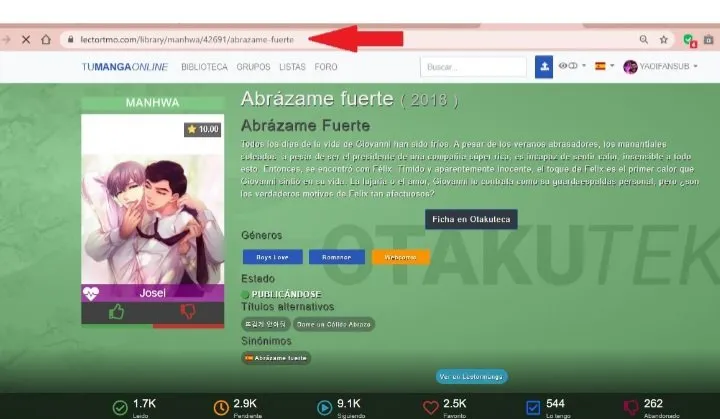Click the Abrázame fuerte synonym tag
The width and height of the screenshot is (720, 419).
[x=276, y=358]
